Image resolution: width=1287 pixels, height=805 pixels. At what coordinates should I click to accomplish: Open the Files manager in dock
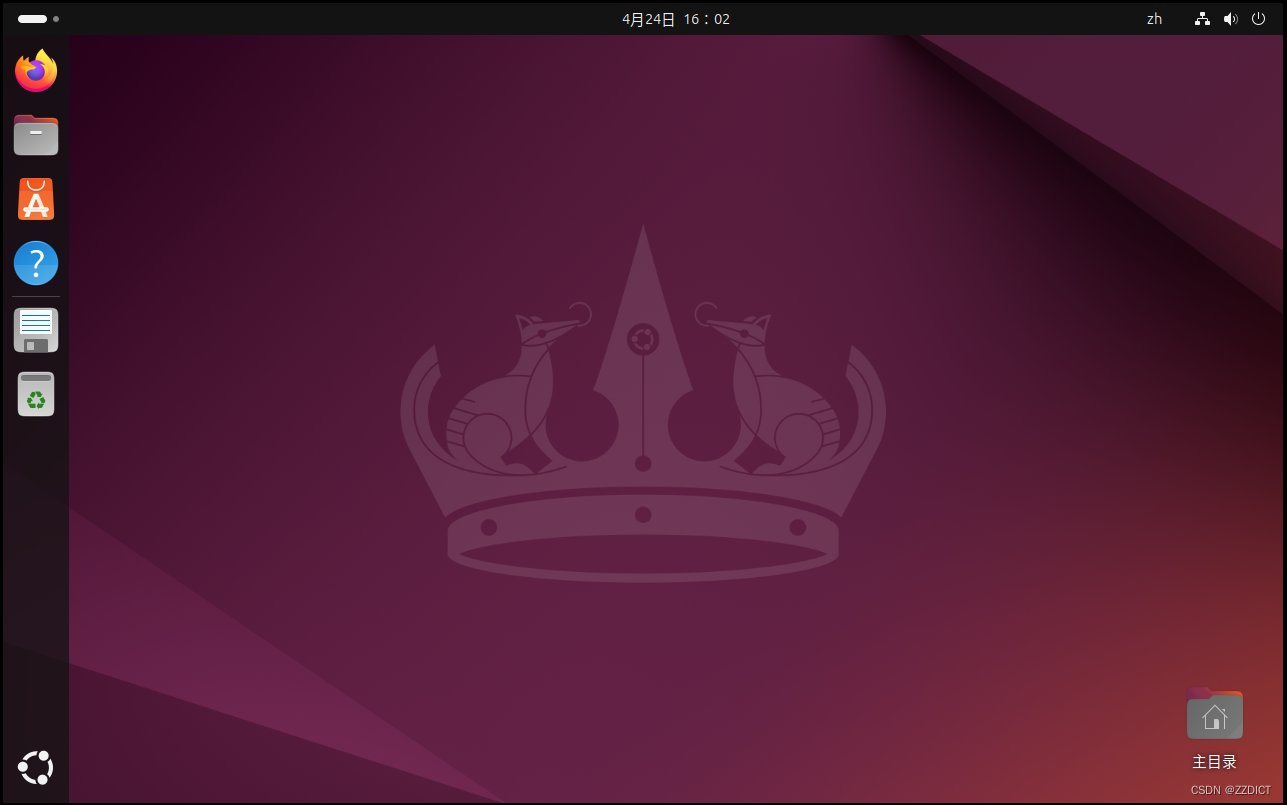click(36, 135)
